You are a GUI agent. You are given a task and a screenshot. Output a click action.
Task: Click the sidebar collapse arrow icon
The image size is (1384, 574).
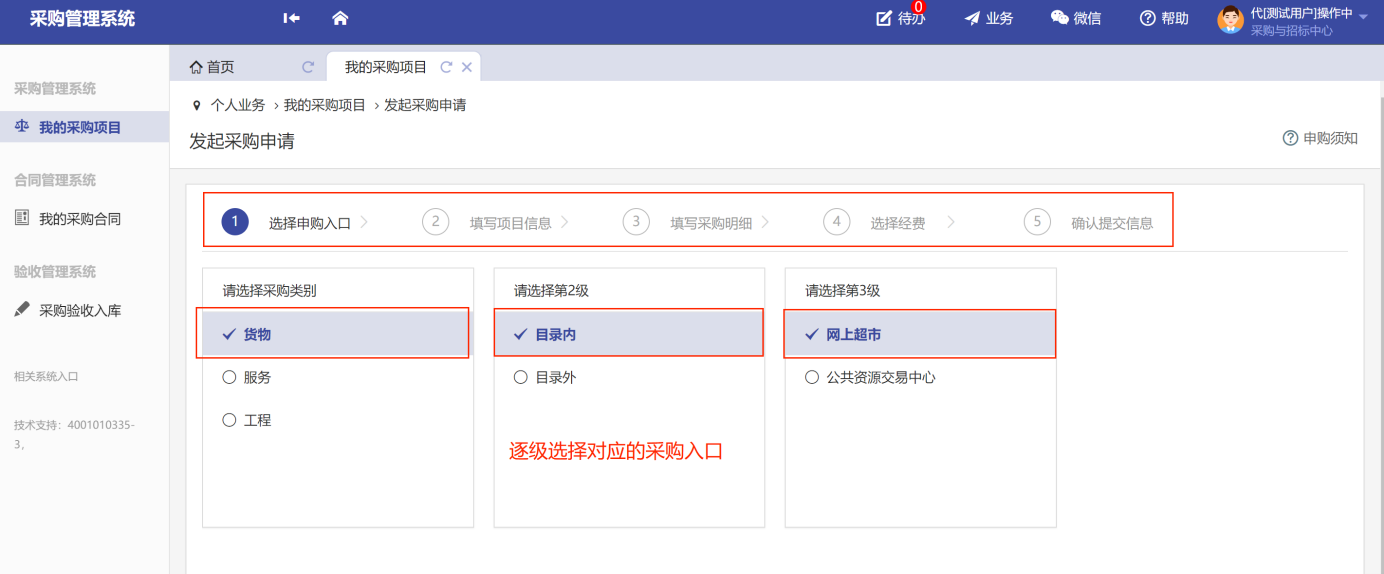291,18
